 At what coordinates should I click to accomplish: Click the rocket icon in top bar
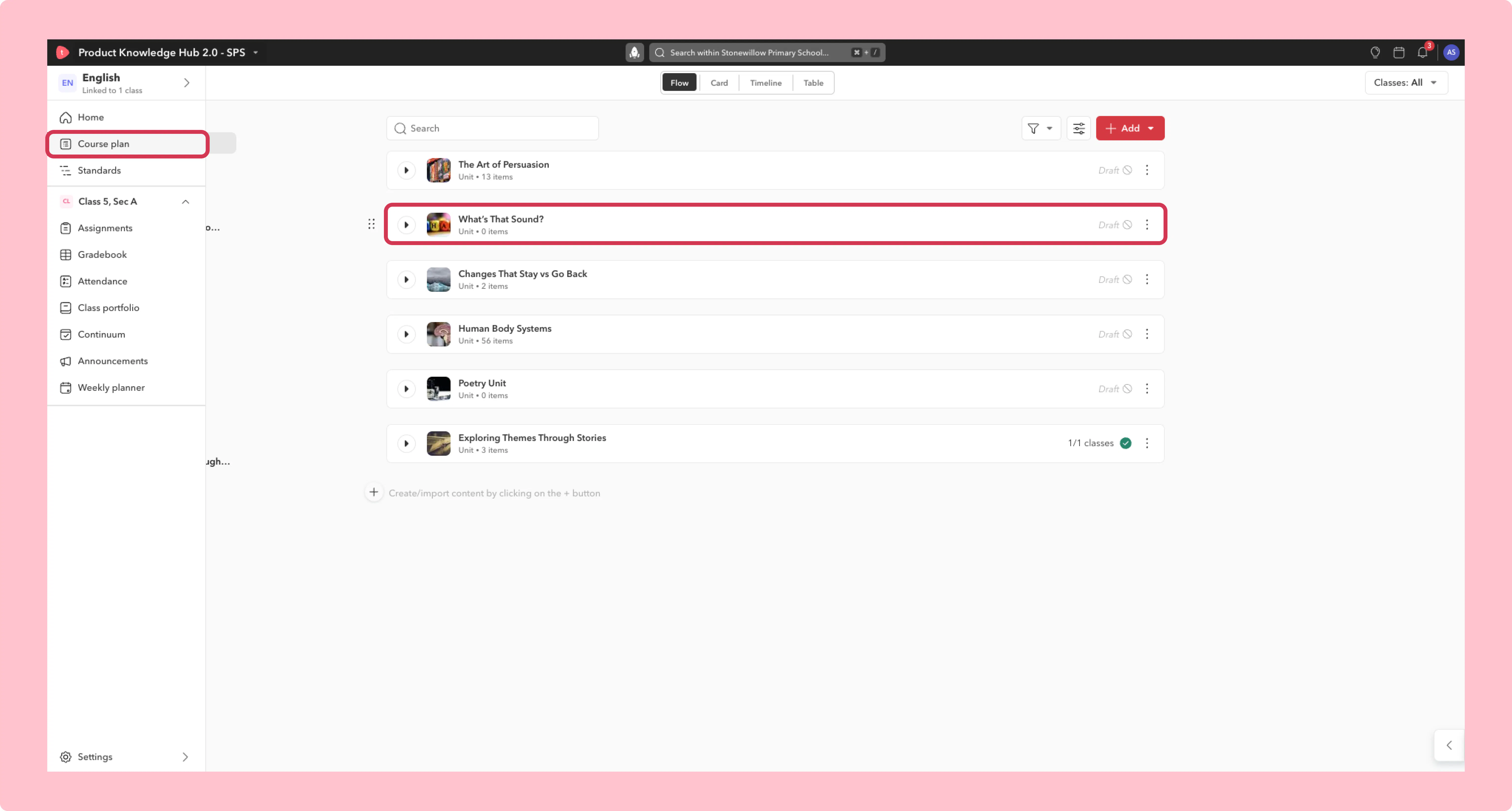tap(634, 52)
